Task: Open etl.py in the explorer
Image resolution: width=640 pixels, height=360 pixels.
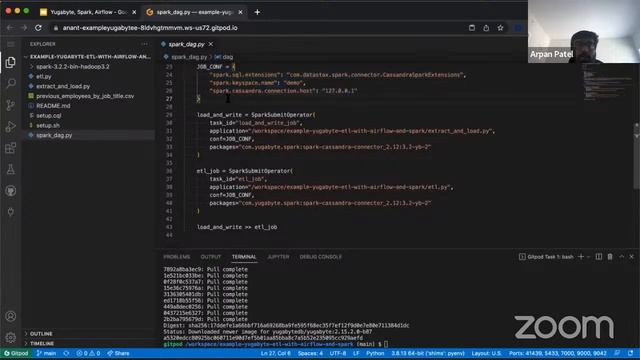Action: click(44, 76)
